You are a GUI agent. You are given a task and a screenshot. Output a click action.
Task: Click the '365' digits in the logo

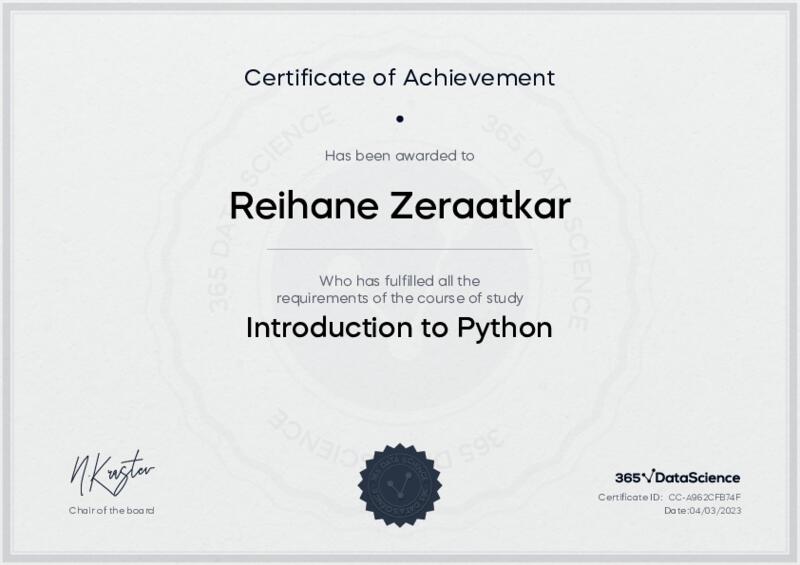point(627,478)
